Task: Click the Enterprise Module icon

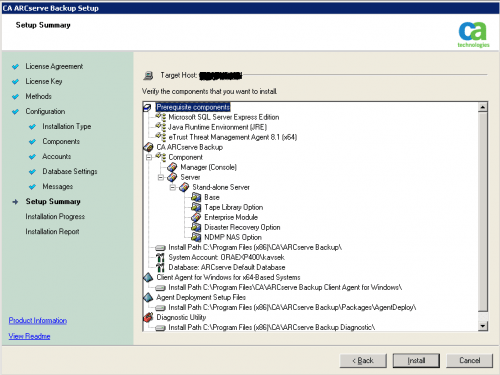Action: (196, 217)
